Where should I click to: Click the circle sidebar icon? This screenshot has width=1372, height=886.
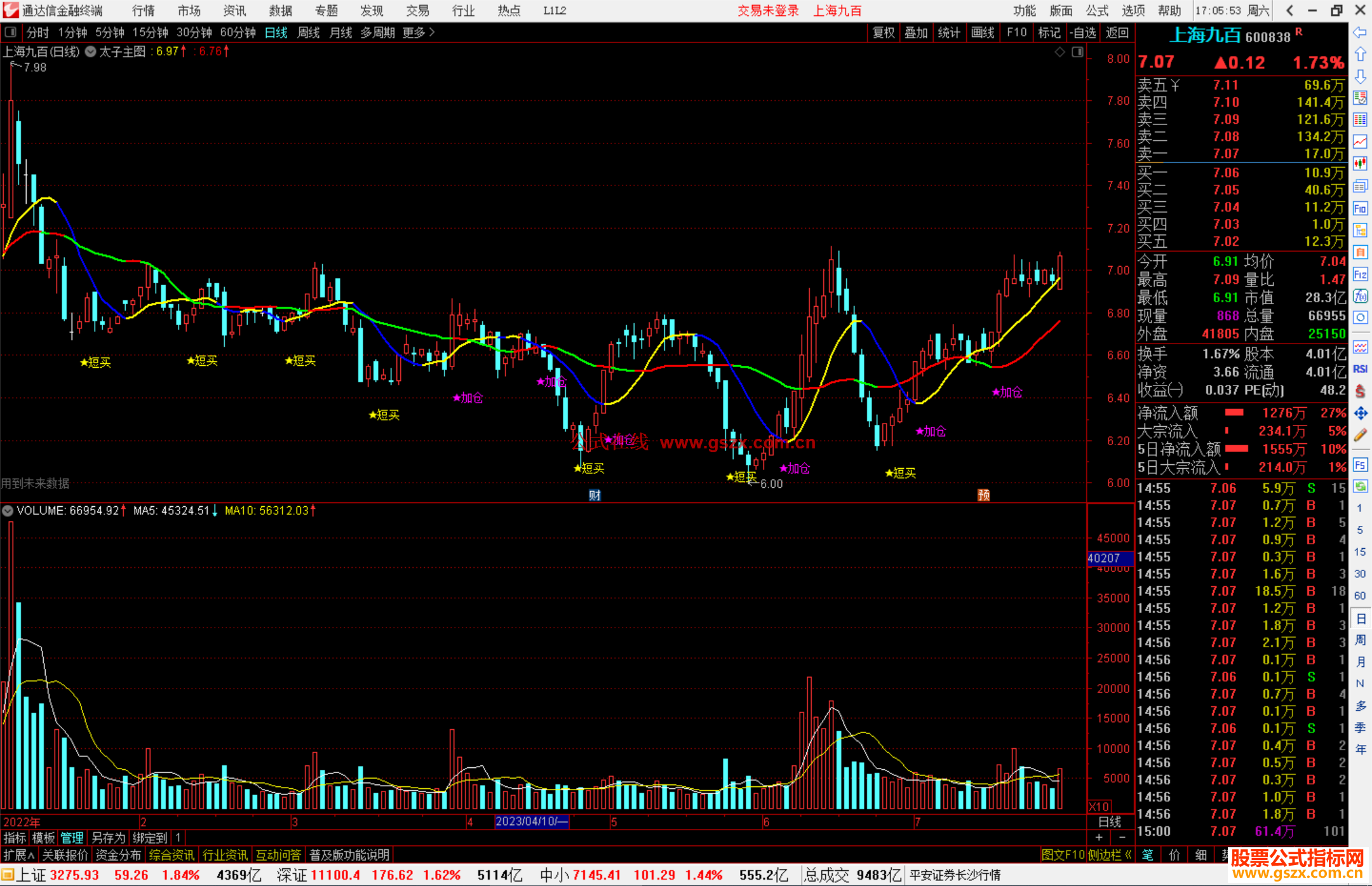(x=1360, y=318)
